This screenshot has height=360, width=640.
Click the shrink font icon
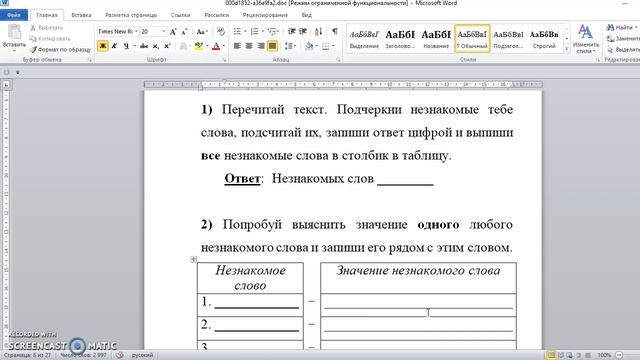(184, 31)
